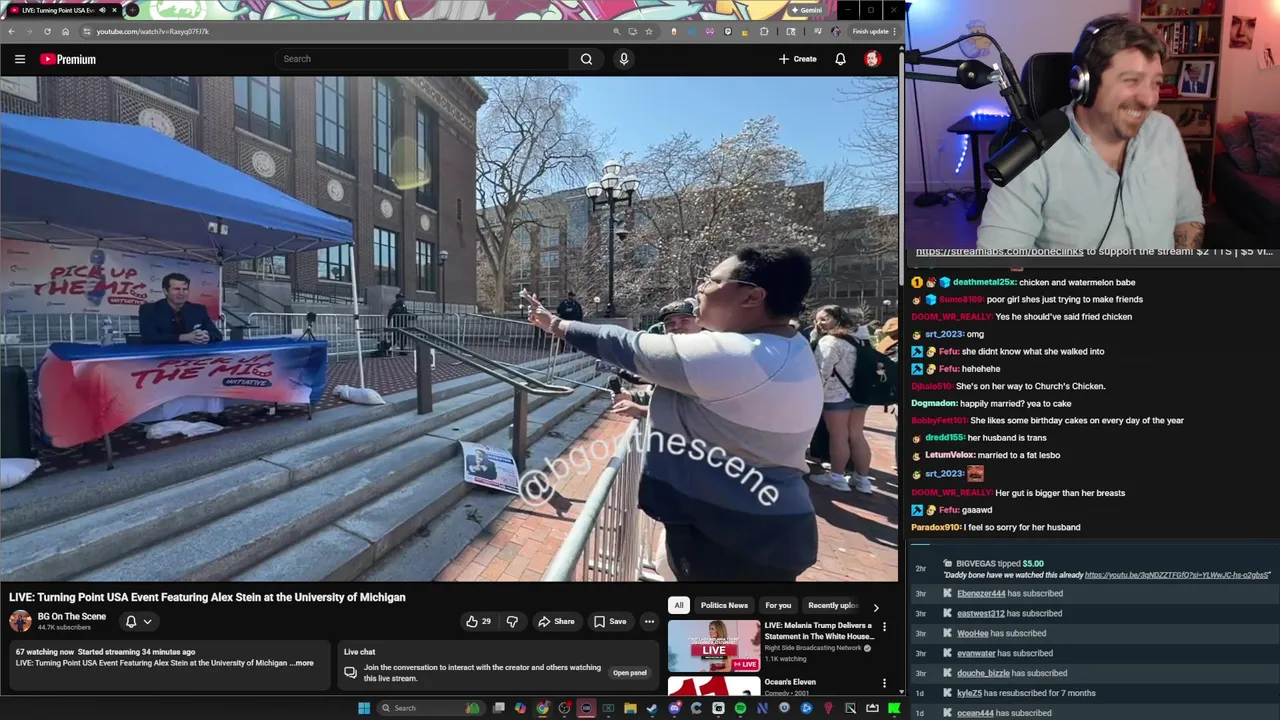Open Gemini button in browser title bar
1280x720 pixels.
(807, 10)
